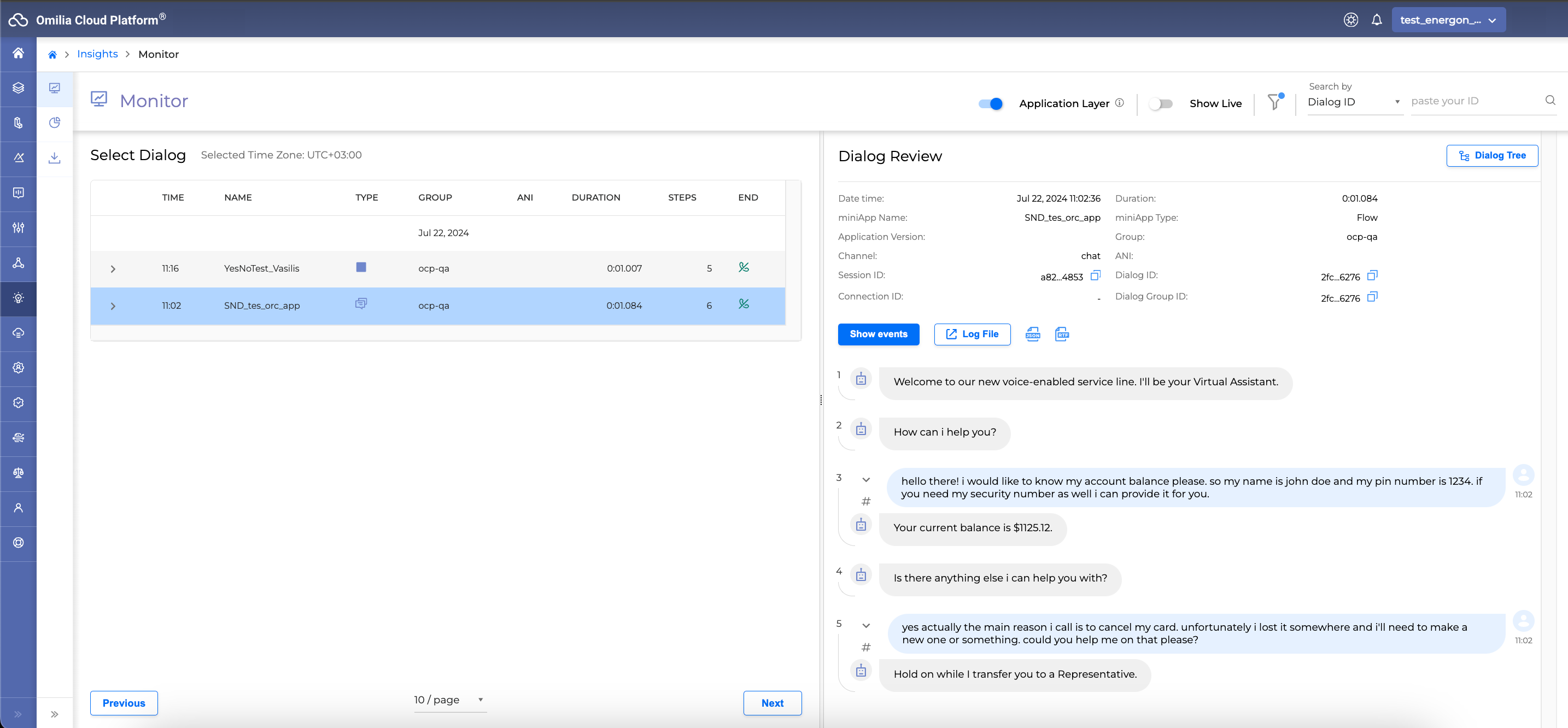
Task: Open the Search by Dialog ID dropdown
Action: coord(1354,102)
